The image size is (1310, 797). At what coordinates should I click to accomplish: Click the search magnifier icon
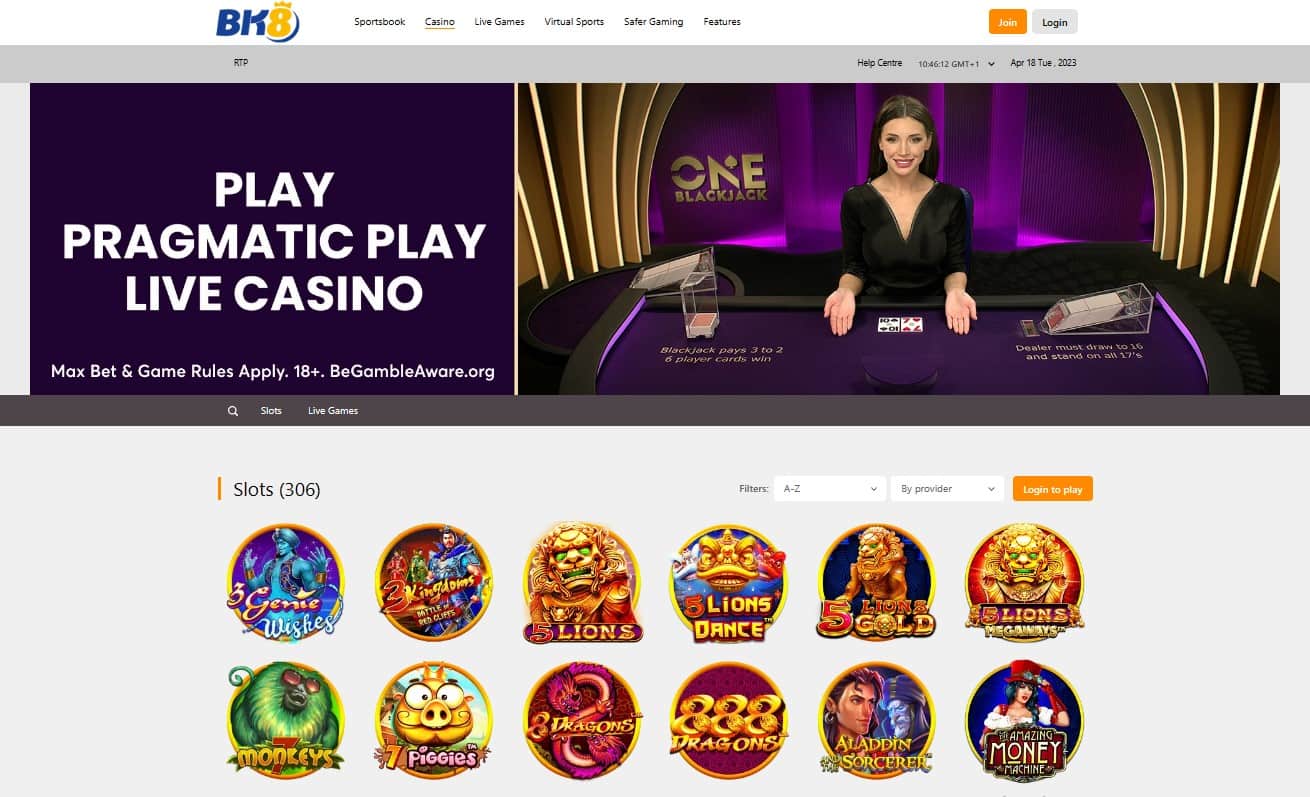pos(233,411)
